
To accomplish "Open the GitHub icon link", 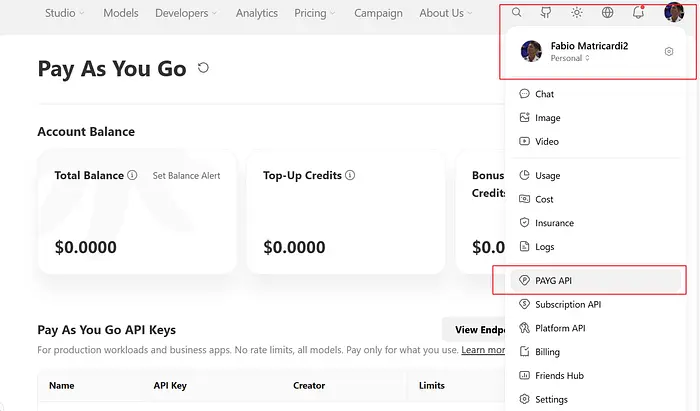I will coord(546,12).
